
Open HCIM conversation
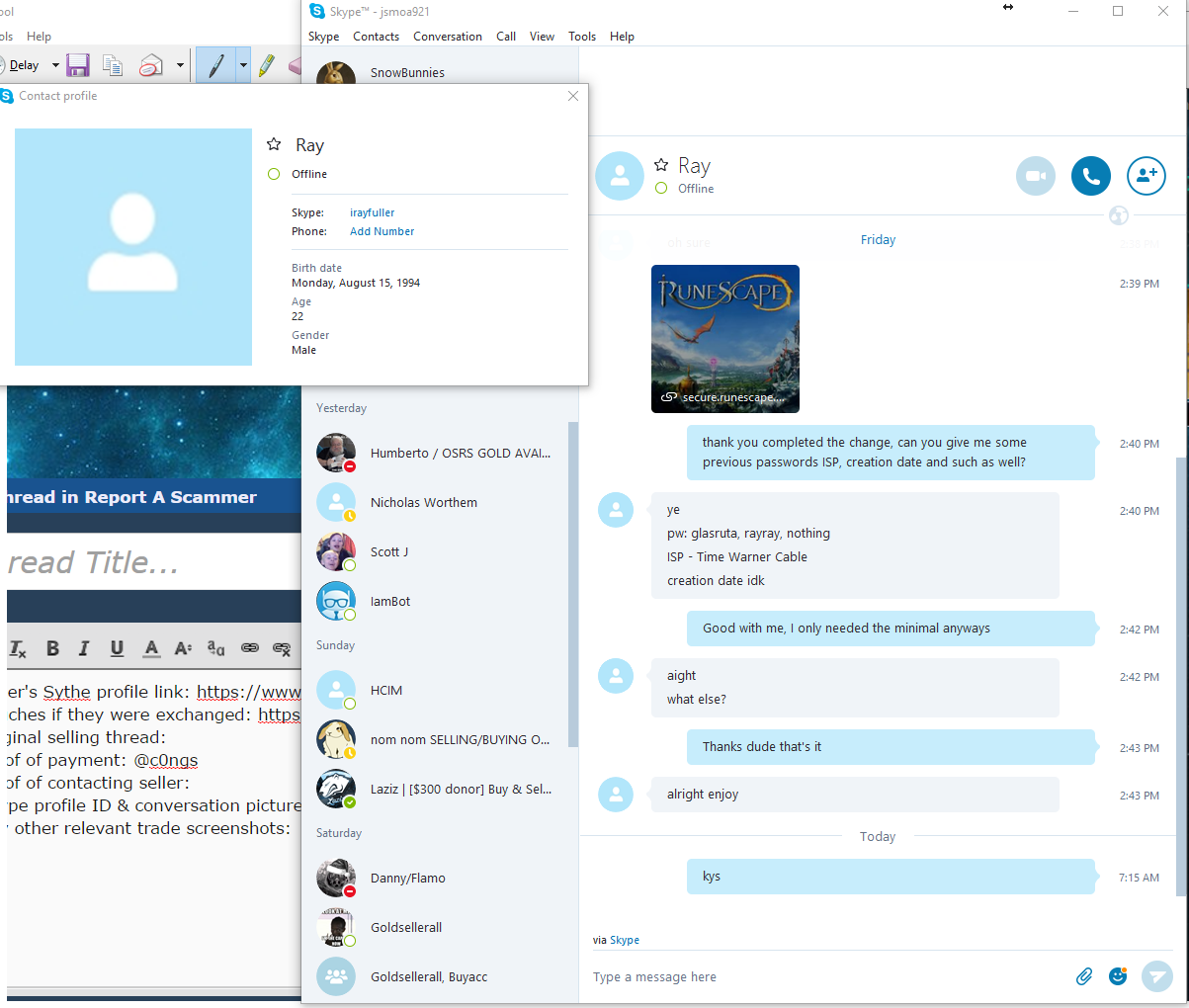click(440, 690)
